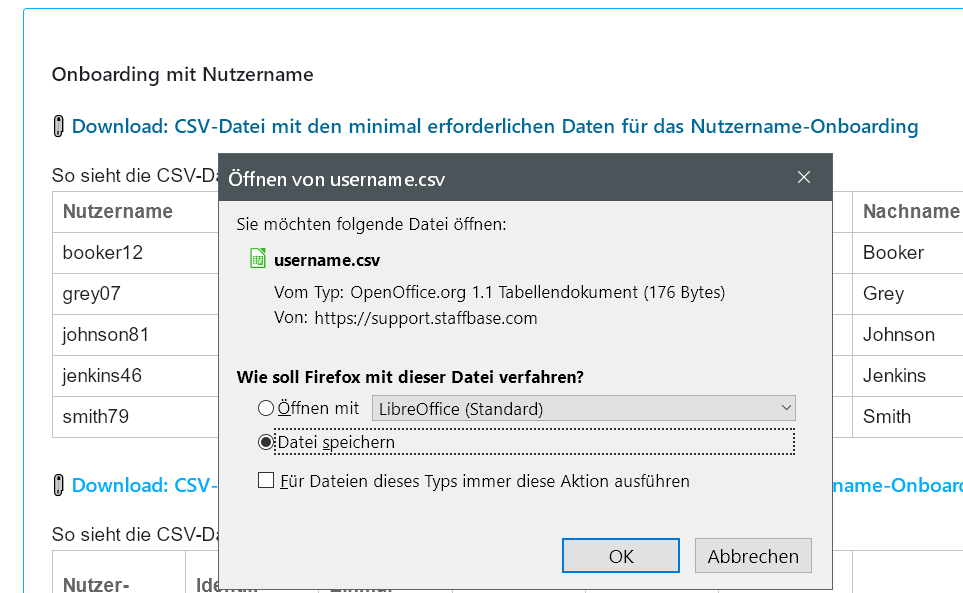Enable 'Für Dateien dieses Typs immer' checkbox
Image resolution: width=963 pixels, height=593 pixels.
[266, 481]
